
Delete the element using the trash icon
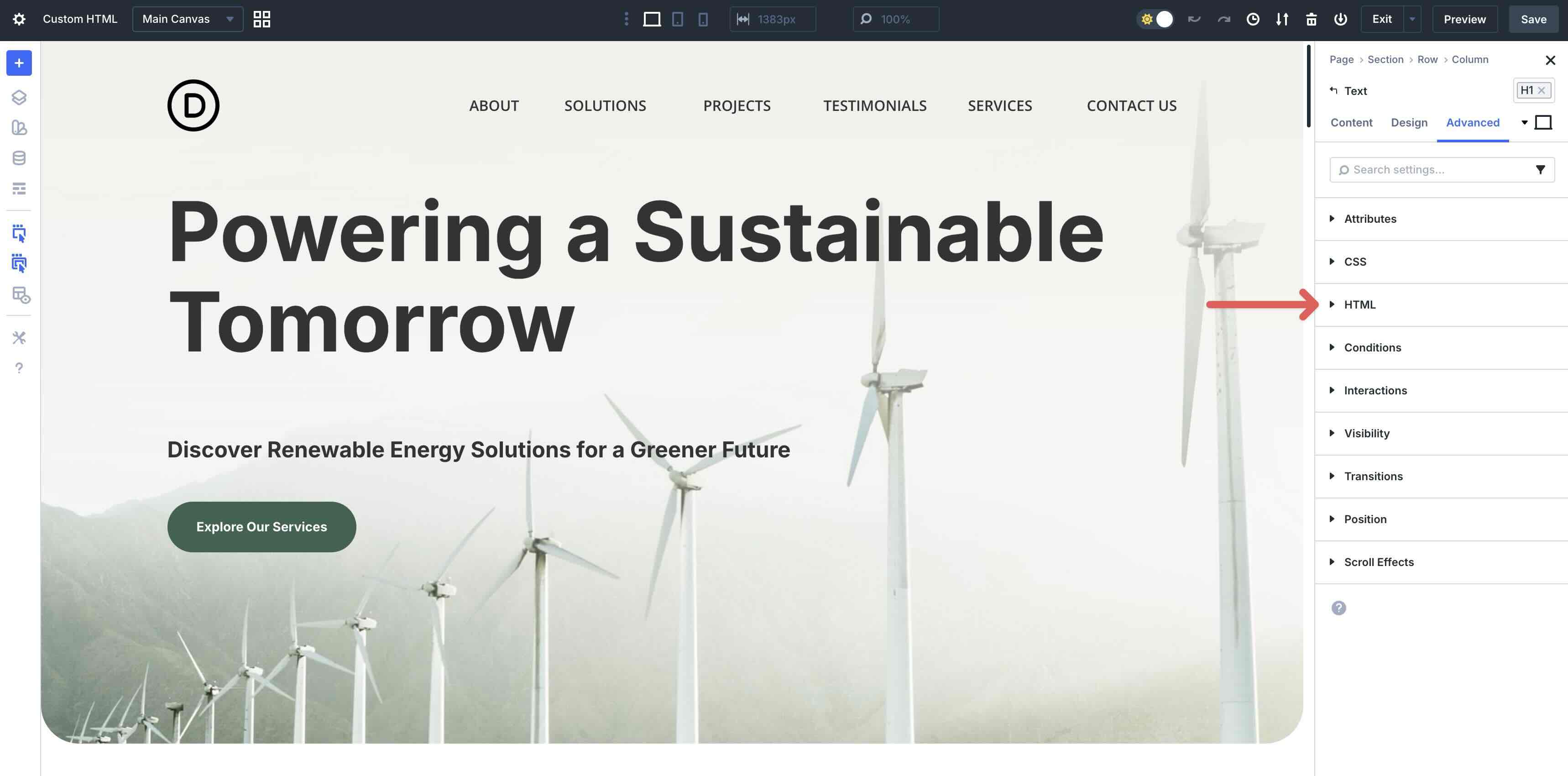[1311, 19]
